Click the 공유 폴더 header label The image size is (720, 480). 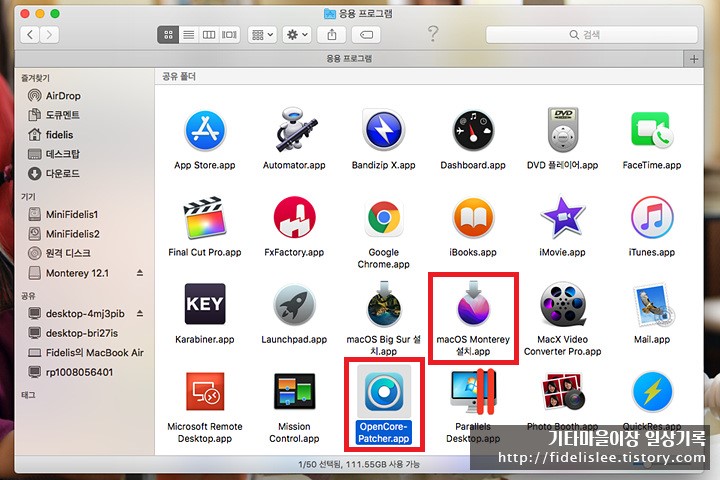(x=179, y=76)
